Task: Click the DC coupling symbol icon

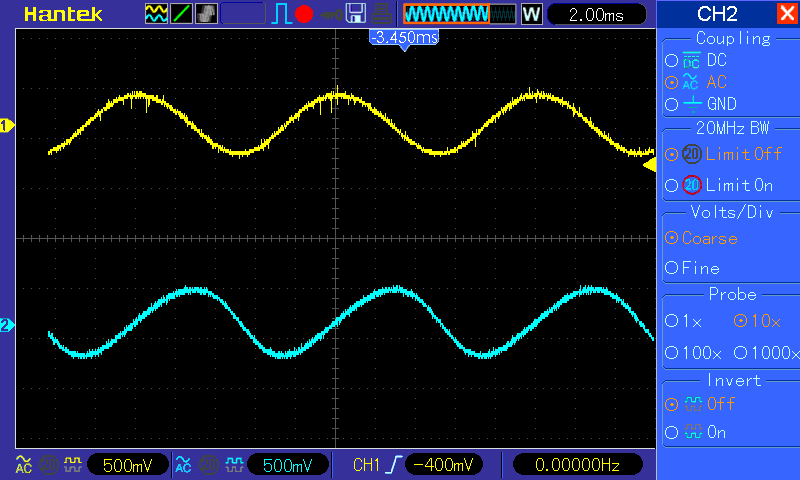Action: pyautogui.click(x=691, y=60)
